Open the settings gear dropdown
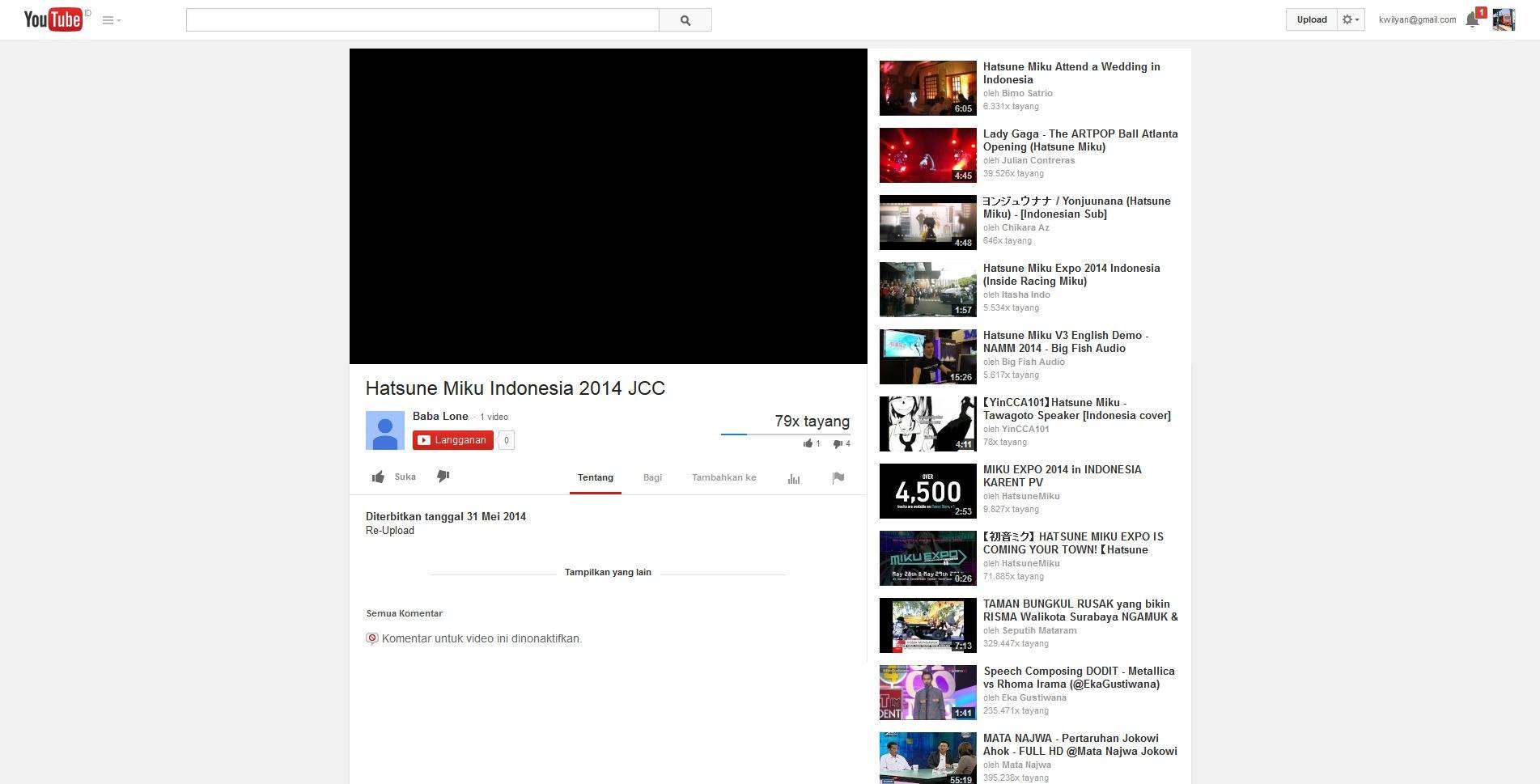The image size is (1540, 784). (1351, 19)
